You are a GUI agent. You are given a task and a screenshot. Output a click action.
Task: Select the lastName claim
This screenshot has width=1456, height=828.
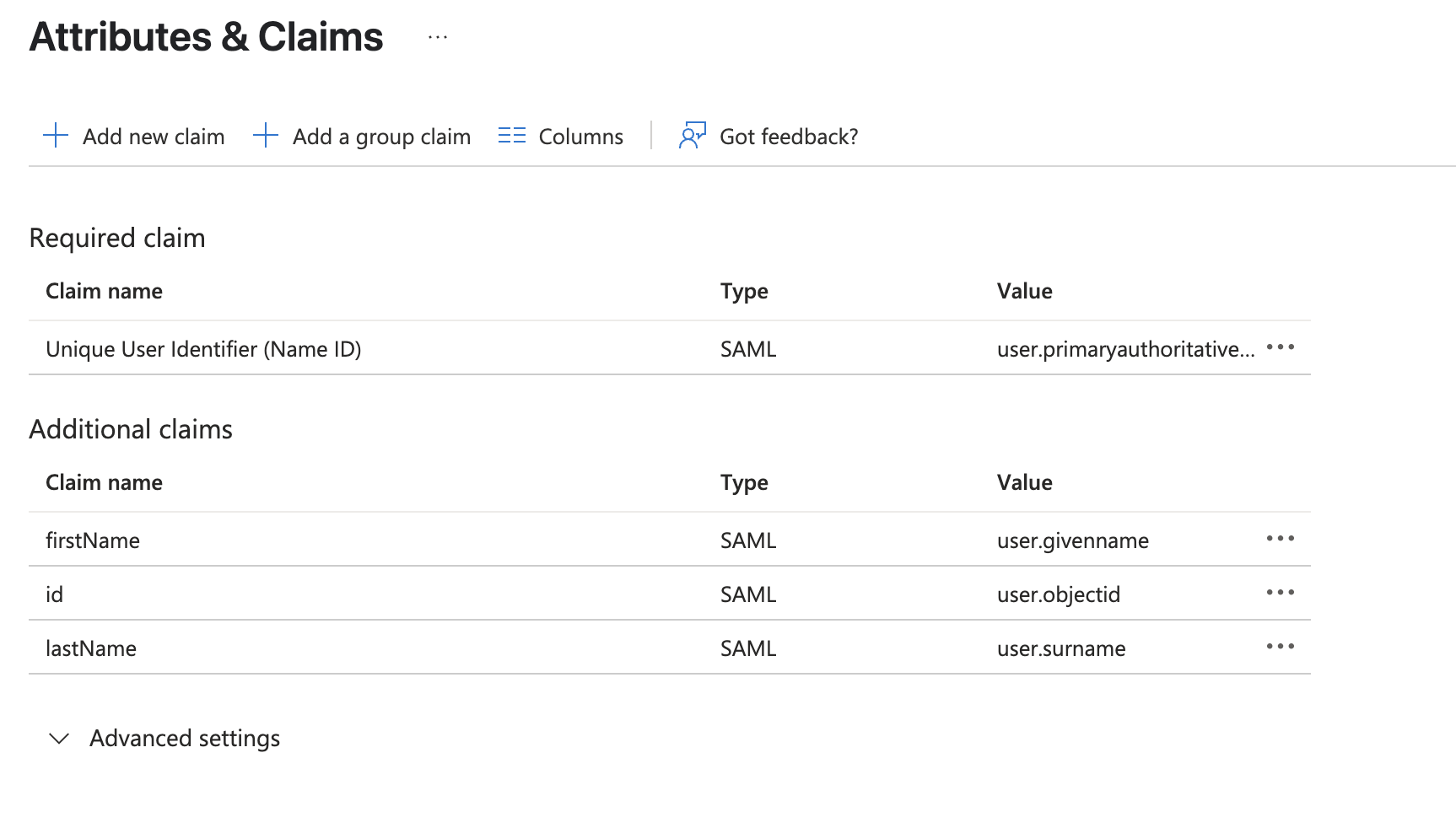point(91,648)
